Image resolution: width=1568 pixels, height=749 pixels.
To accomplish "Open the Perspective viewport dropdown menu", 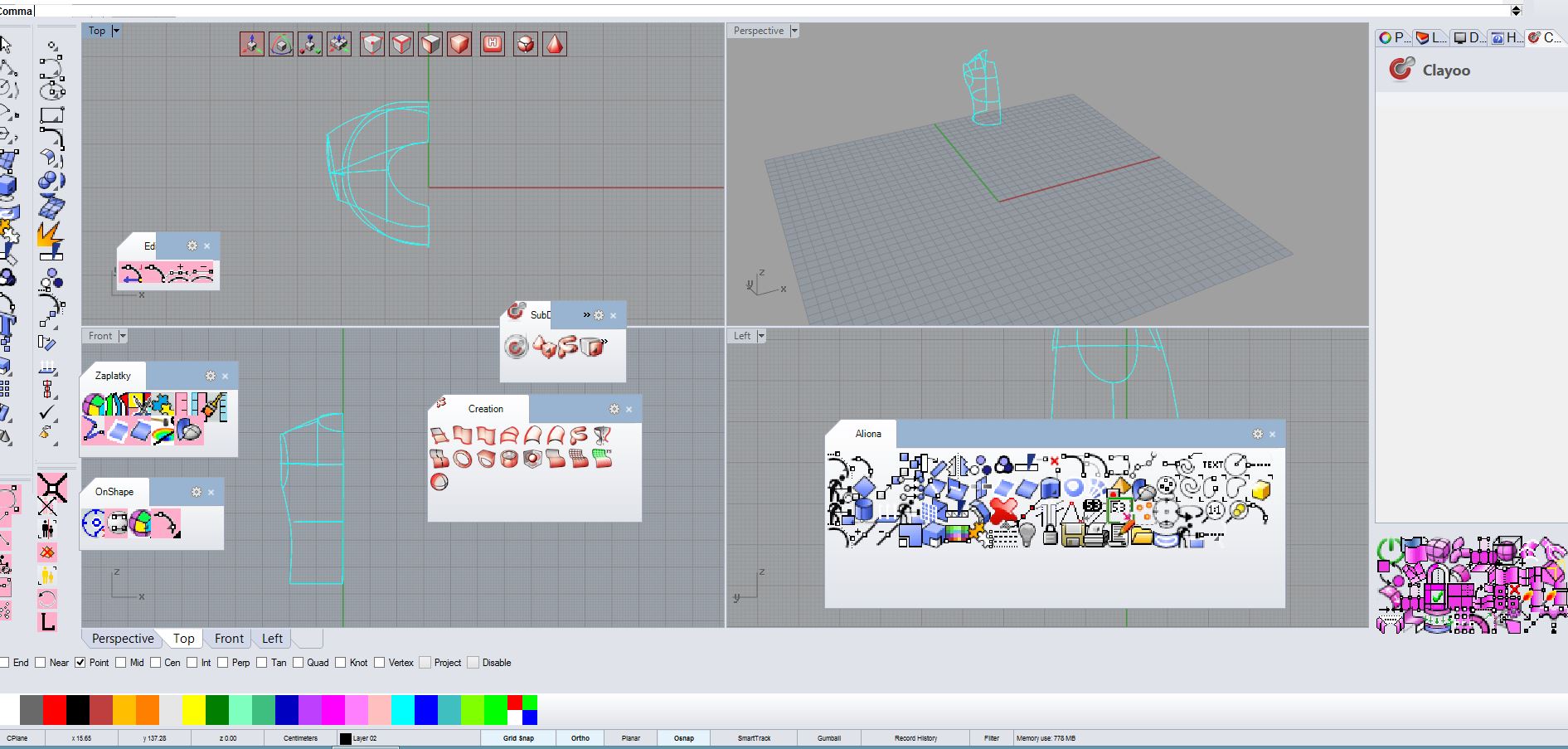I will [794, 31].
